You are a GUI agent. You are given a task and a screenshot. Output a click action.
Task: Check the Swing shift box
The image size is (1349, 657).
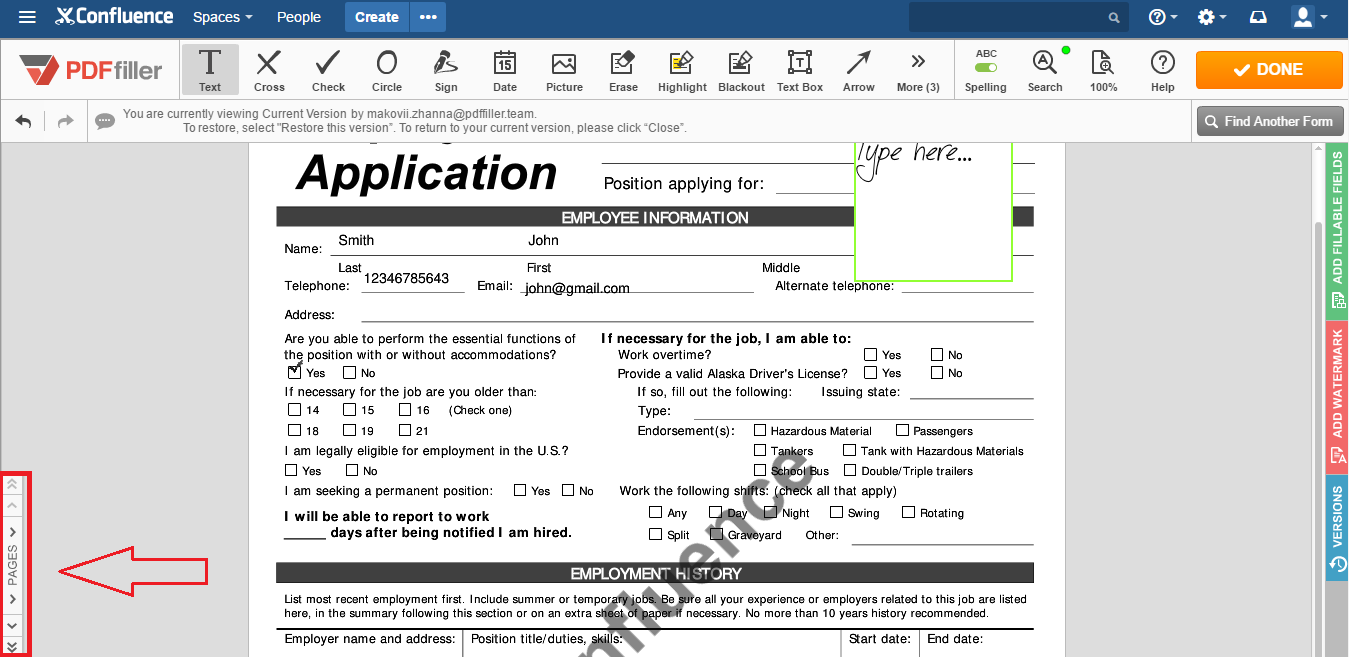[836, 512]
